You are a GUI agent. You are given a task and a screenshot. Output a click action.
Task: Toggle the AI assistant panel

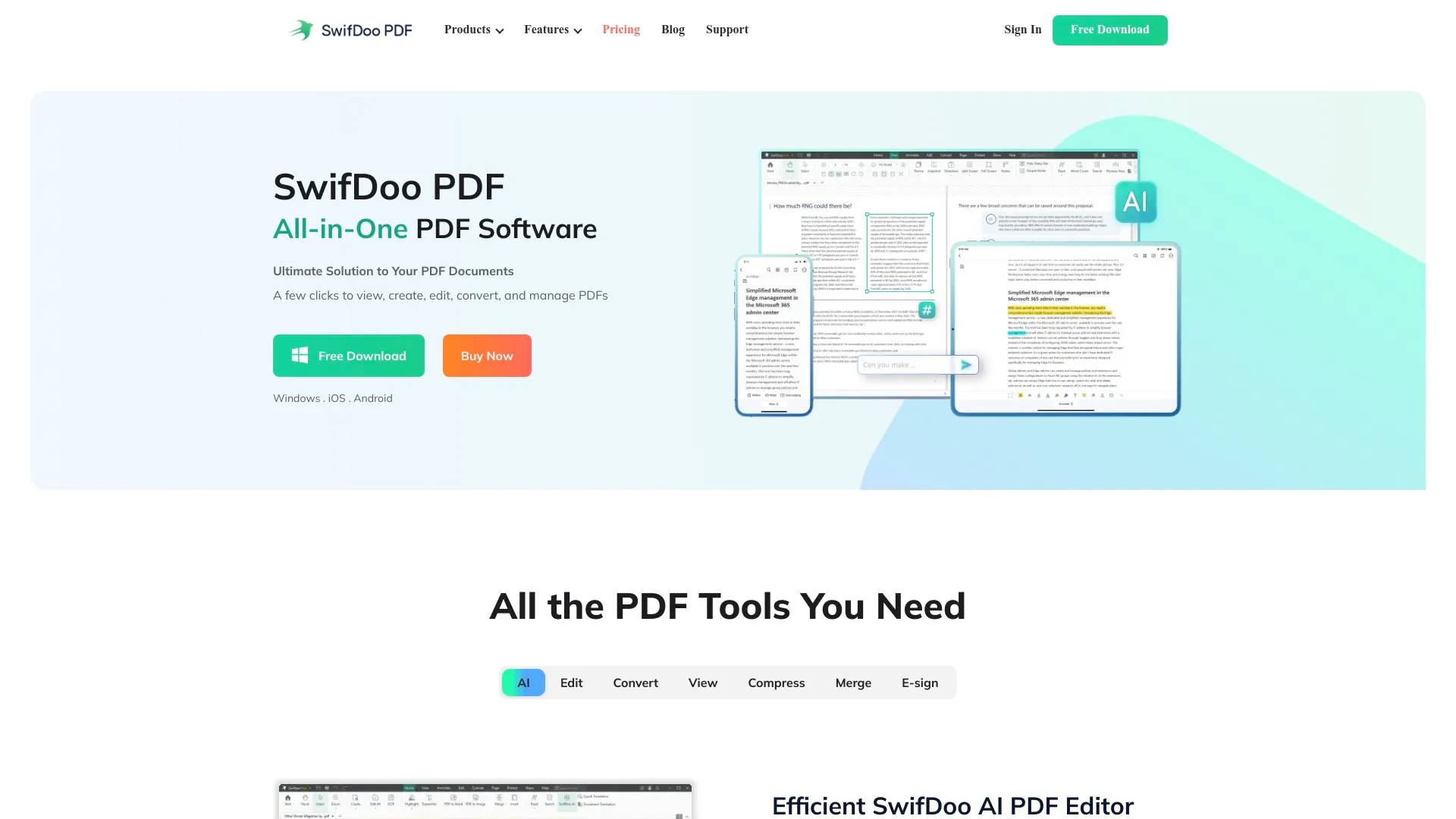pos(1135,201)
